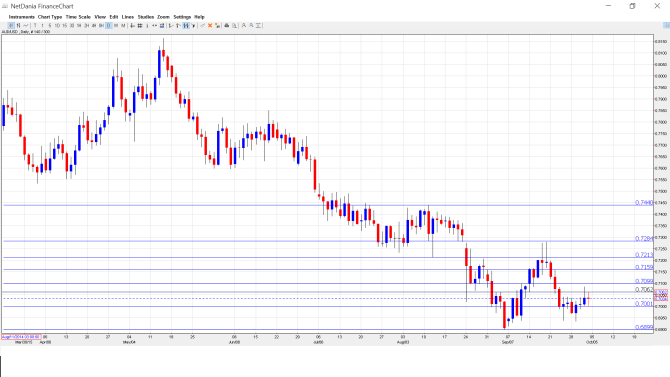The width and height of the screenshot is (670, 377).
Task: Switch to tick (T) time scale
Action: coord(35,26)
